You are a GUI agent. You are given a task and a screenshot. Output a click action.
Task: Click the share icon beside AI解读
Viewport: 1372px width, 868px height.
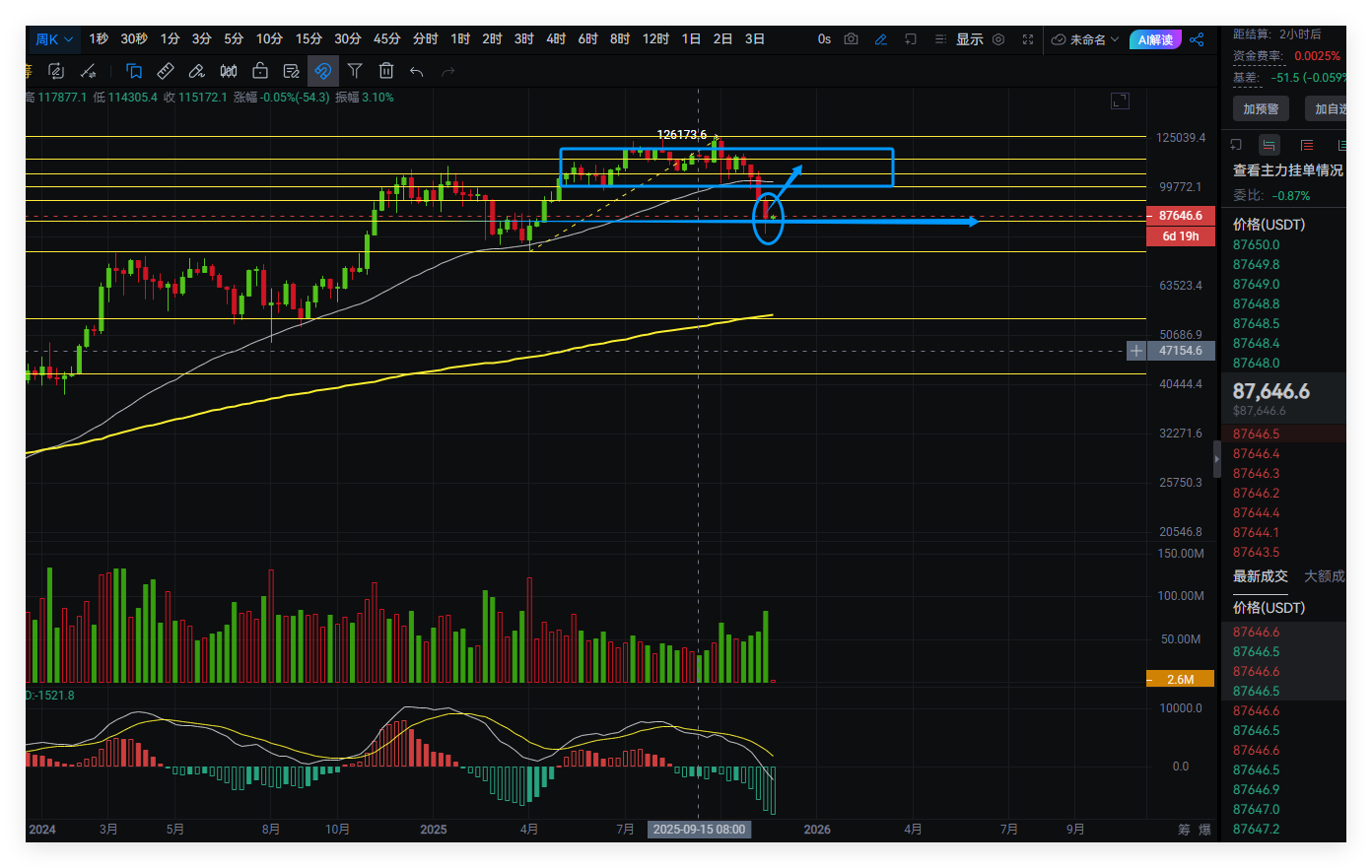click(1197, 39)
